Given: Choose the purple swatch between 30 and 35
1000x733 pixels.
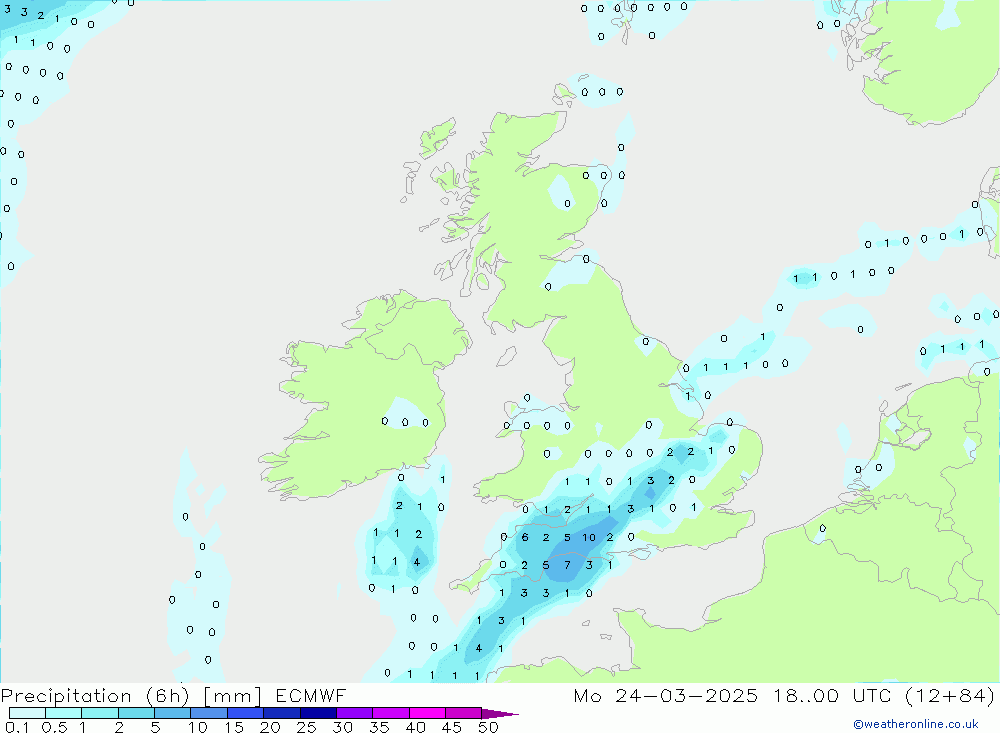Looking at the screenshot, I should coord(355,713).
